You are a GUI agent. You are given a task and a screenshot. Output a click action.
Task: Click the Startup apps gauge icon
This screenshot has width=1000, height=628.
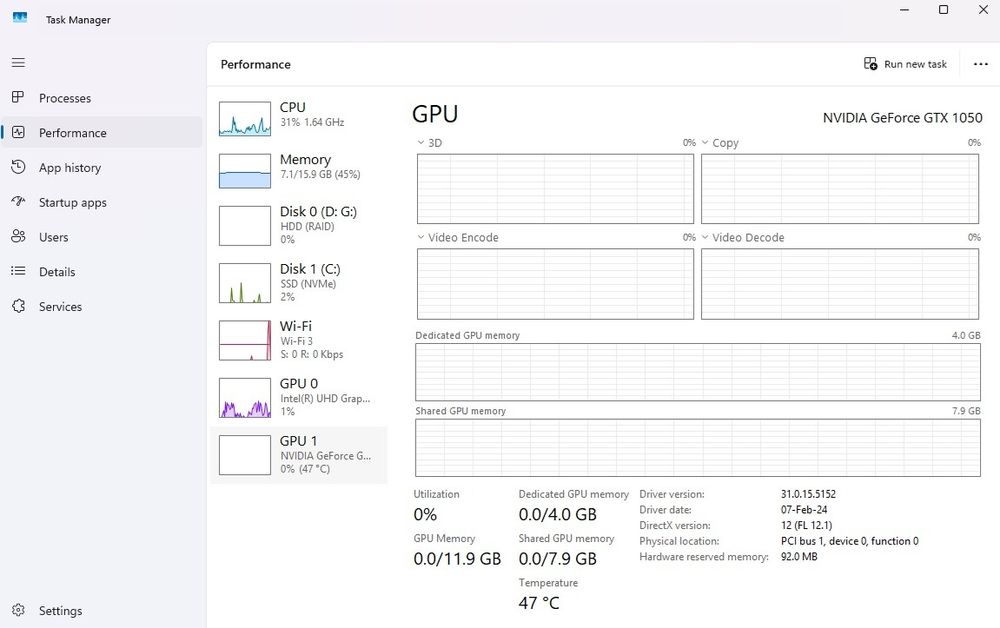pos(18,201)
